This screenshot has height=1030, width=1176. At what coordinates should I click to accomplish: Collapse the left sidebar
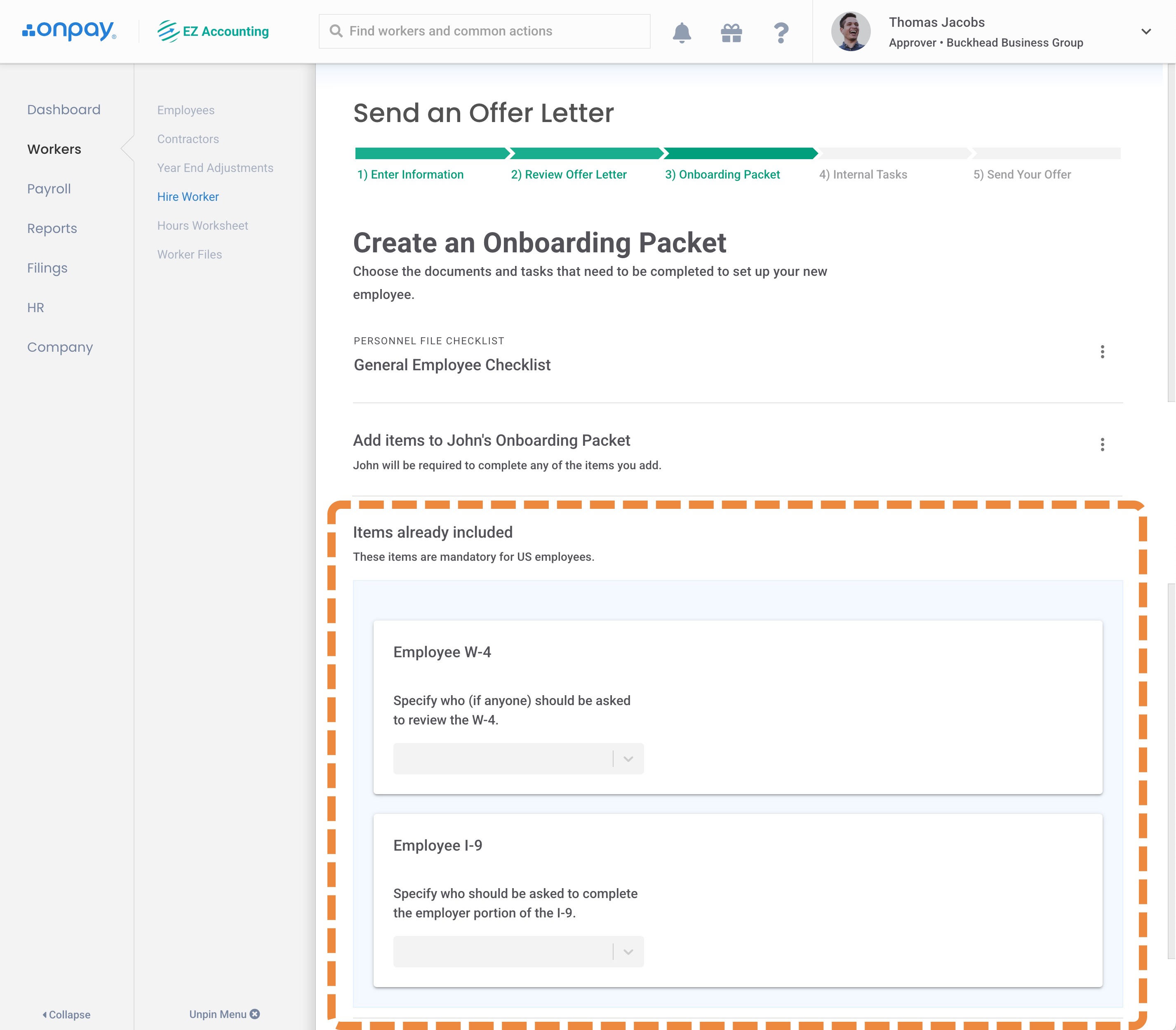67,1014
